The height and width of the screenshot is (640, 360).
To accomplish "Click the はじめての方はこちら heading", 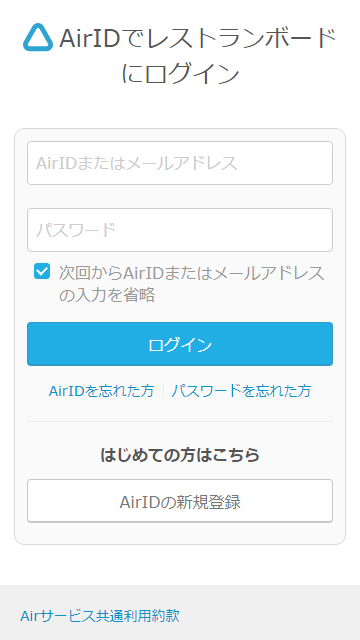I will tap(180, 454).
